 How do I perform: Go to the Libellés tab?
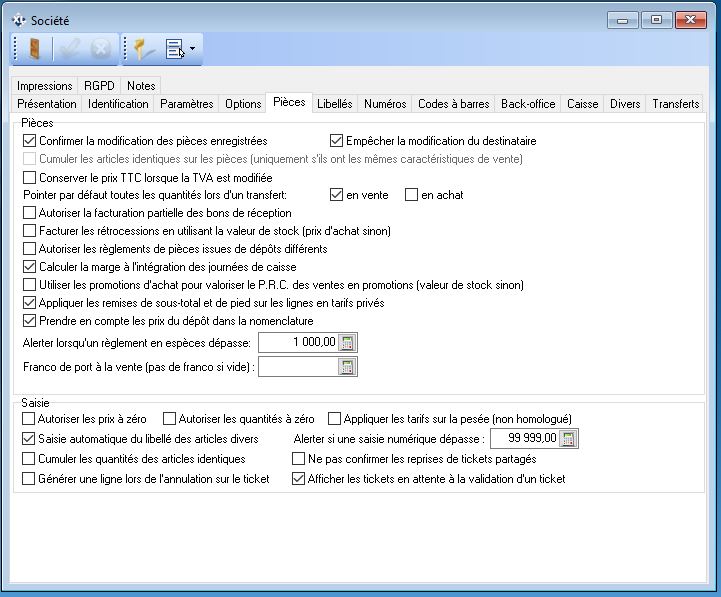335,104
